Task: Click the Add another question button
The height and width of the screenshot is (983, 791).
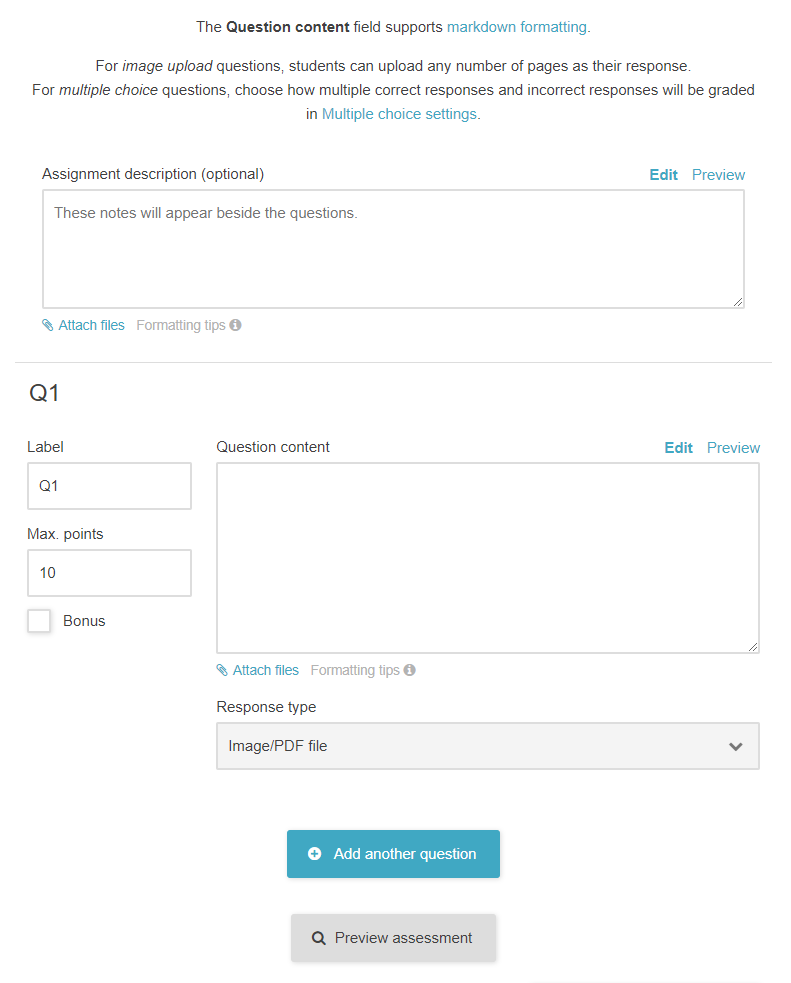Action: (393, 854)
